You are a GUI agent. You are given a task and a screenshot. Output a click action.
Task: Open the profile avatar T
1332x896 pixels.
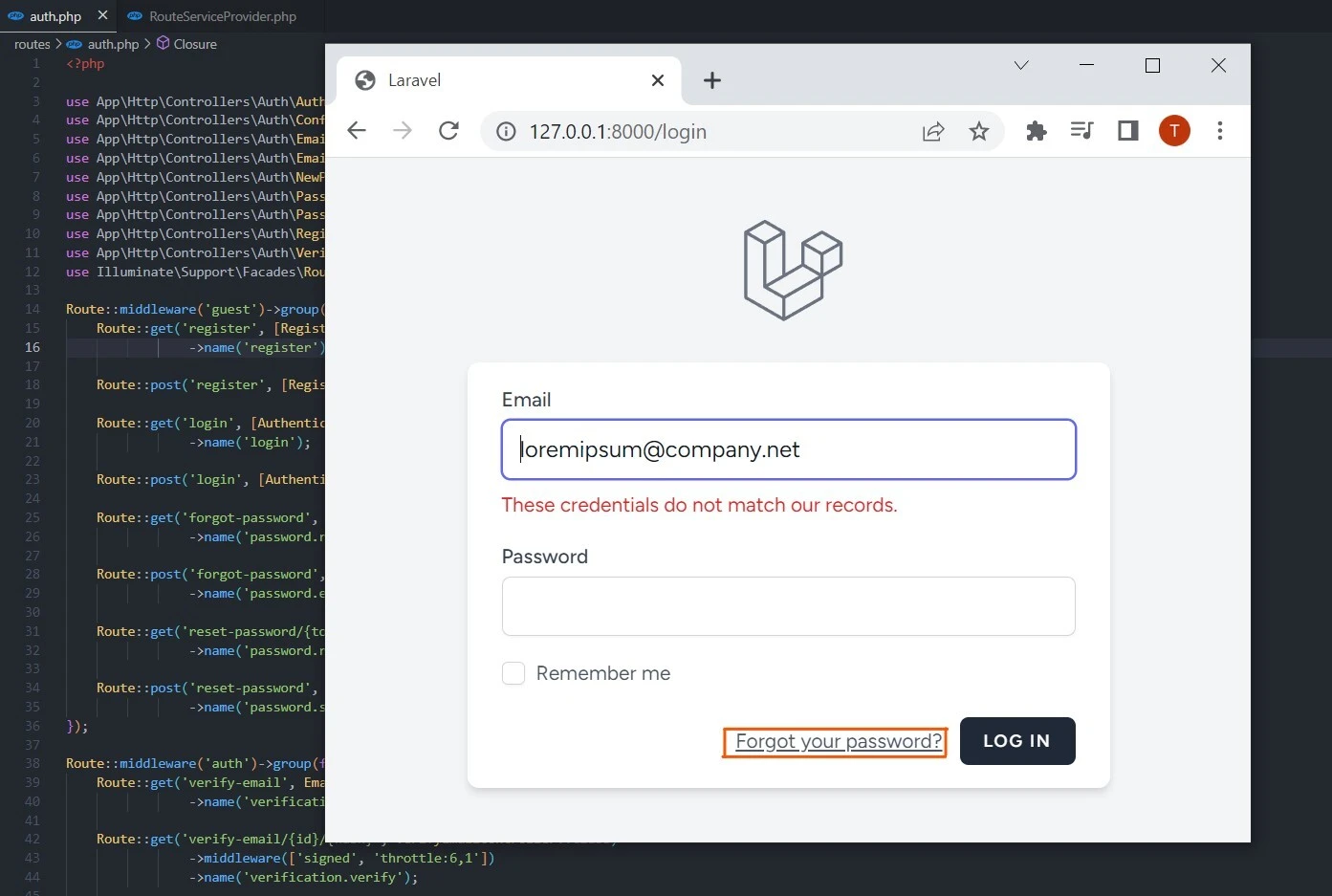pyautogui.click(x=1174, y=131)
